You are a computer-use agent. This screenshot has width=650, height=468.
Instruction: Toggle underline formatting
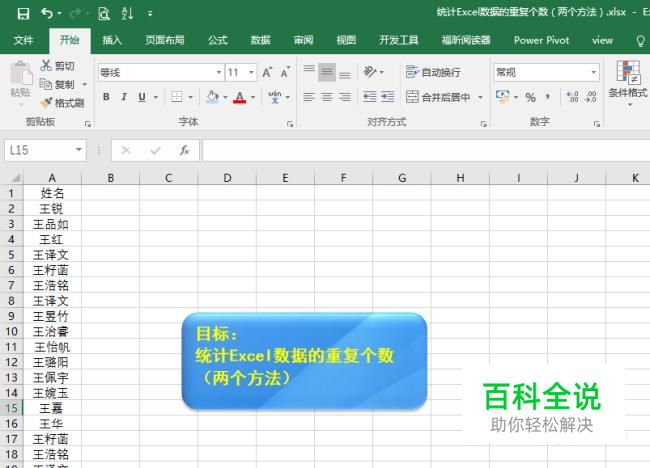click(142, 97)
